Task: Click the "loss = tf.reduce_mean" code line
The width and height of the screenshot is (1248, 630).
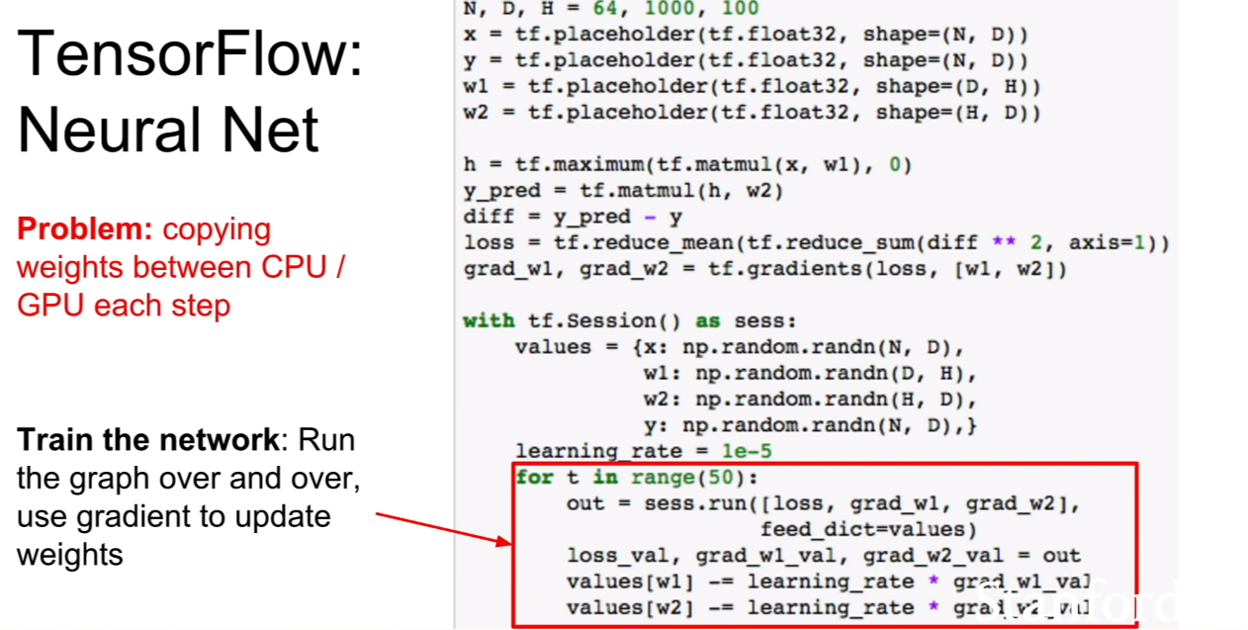Action: 817,243
